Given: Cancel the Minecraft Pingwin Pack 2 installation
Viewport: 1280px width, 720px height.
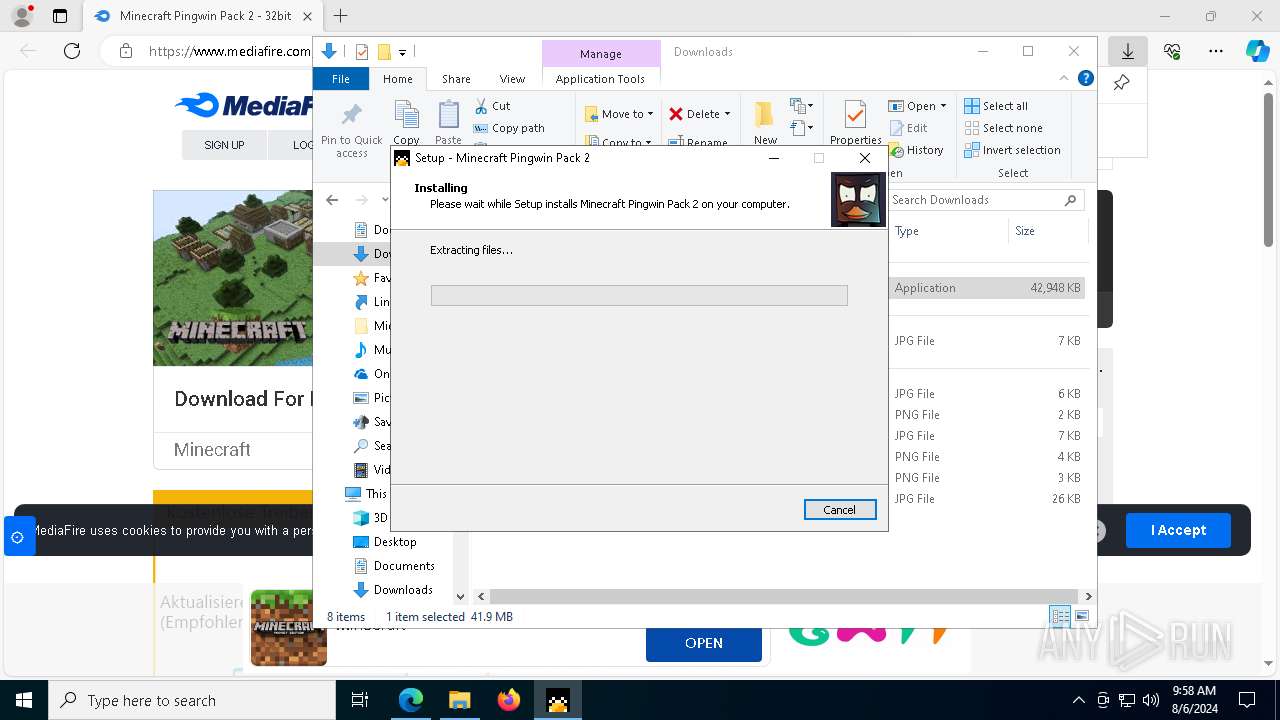Looking at the screenshot, I should point(840,510).
